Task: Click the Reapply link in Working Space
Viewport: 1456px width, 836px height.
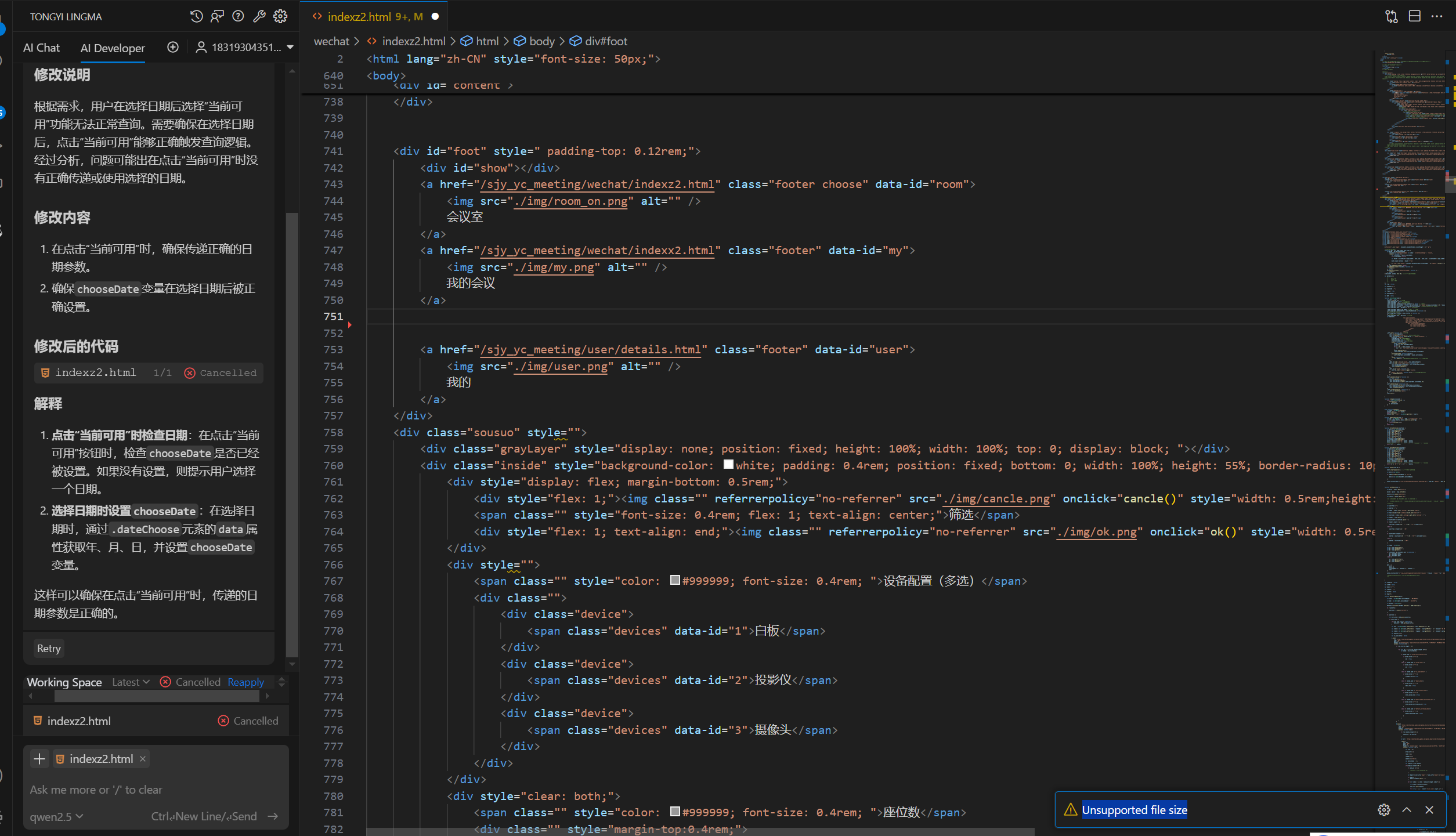Action: (245, 682)
